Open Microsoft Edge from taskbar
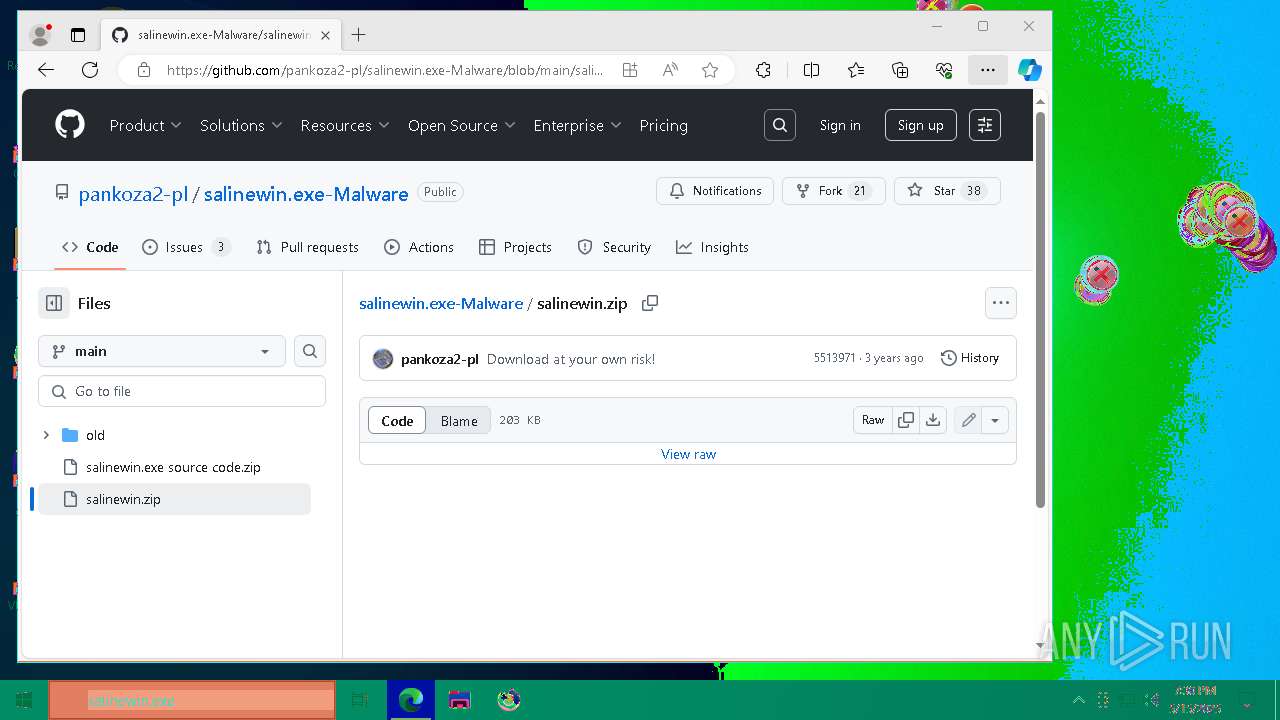1280x720 pixels. tap(411, 700)
